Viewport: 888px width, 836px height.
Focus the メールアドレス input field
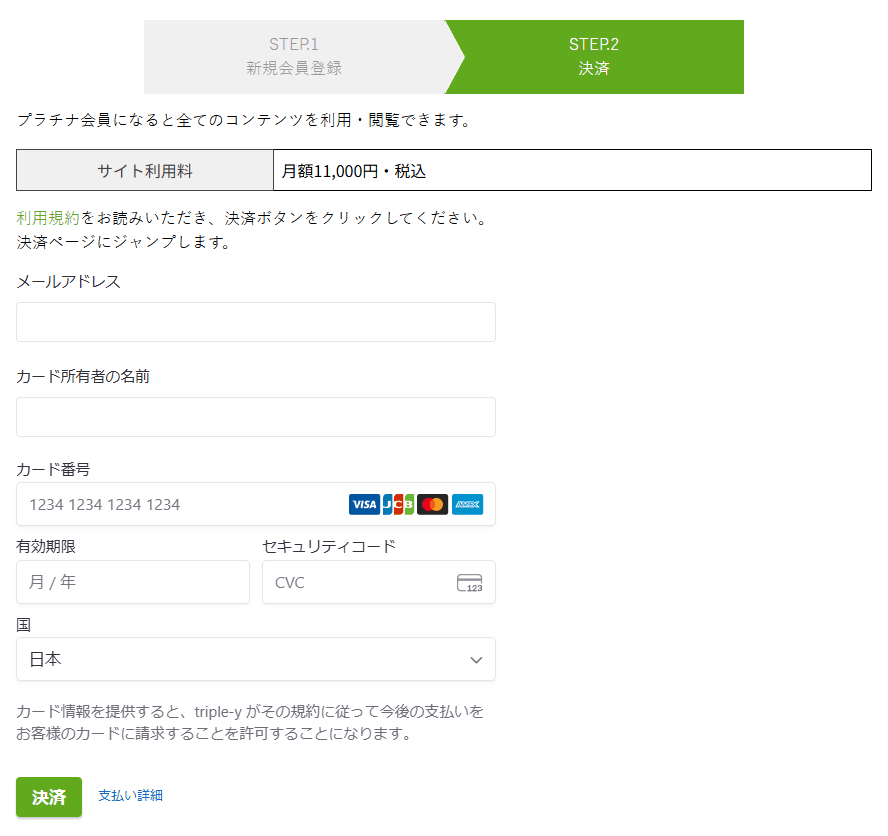pyautogui.click(x=256, y=322)
